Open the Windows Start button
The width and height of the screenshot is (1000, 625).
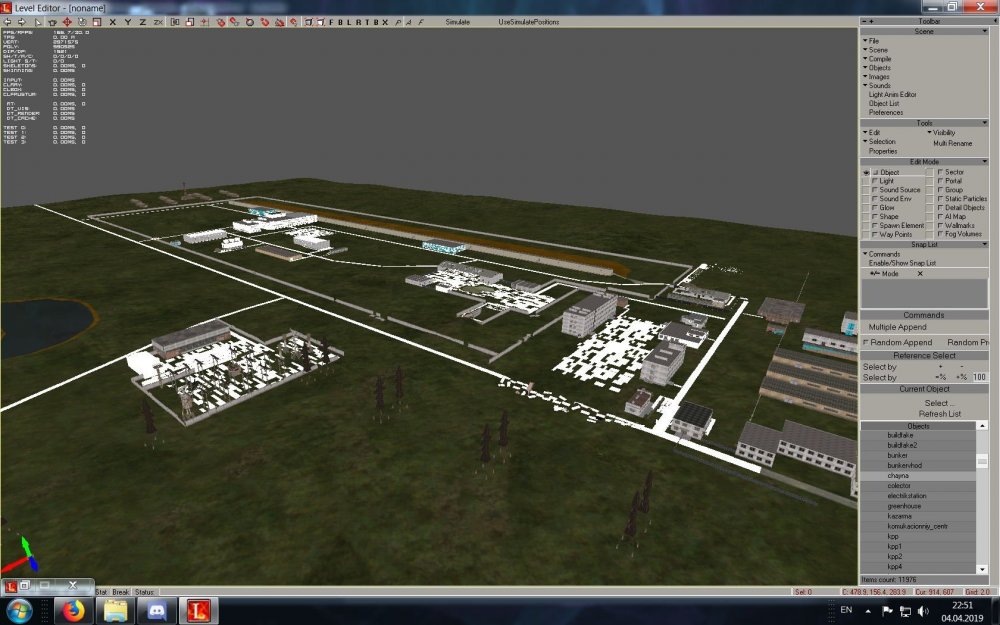[19, 611]
